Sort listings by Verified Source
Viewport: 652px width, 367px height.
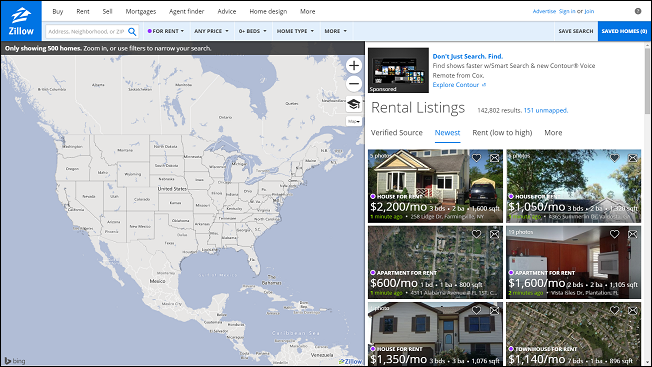pos(397,133)
